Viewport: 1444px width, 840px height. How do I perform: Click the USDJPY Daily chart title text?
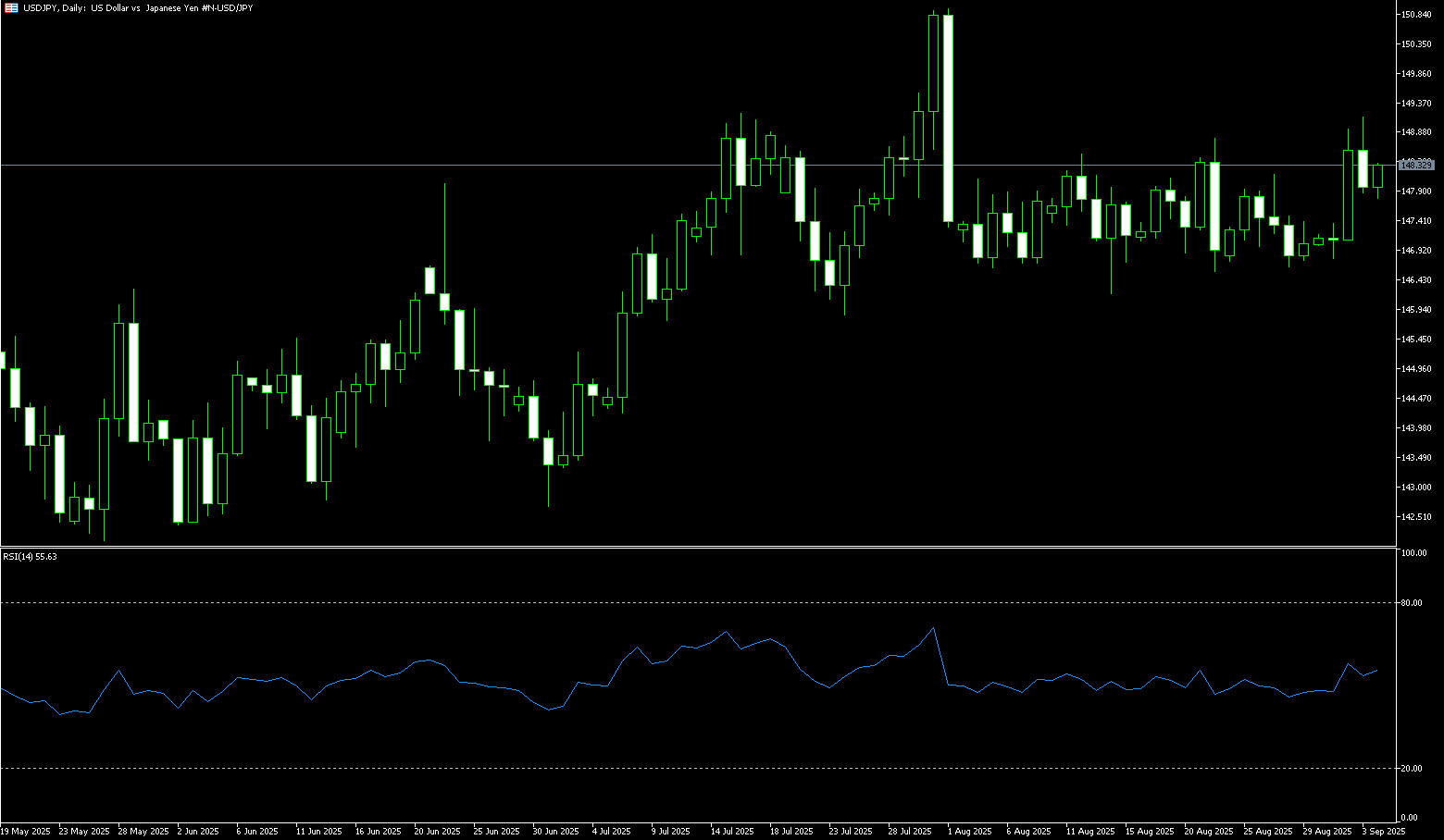(138, 7)
